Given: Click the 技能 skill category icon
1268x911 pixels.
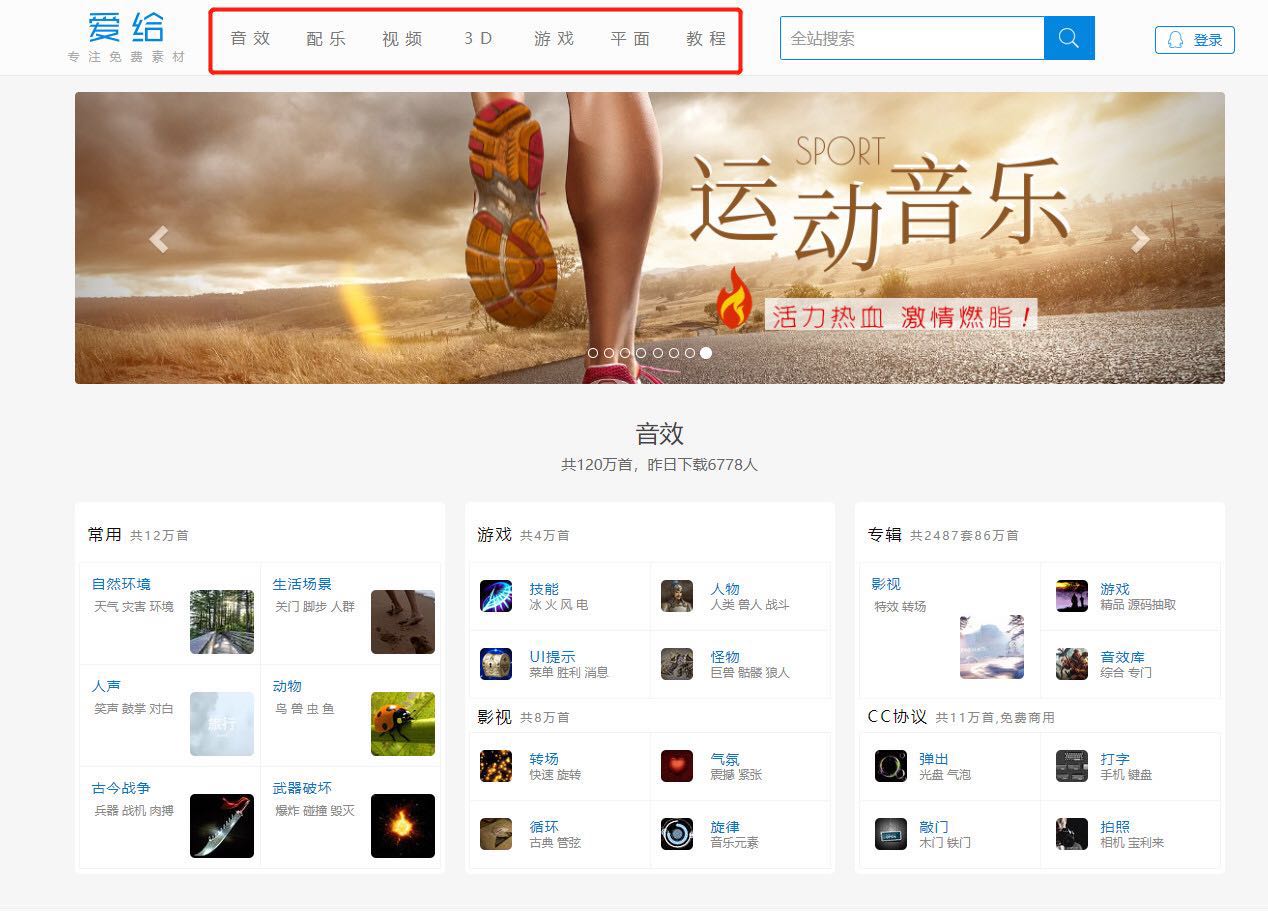Looking at the screenshot, I should 495,596.
